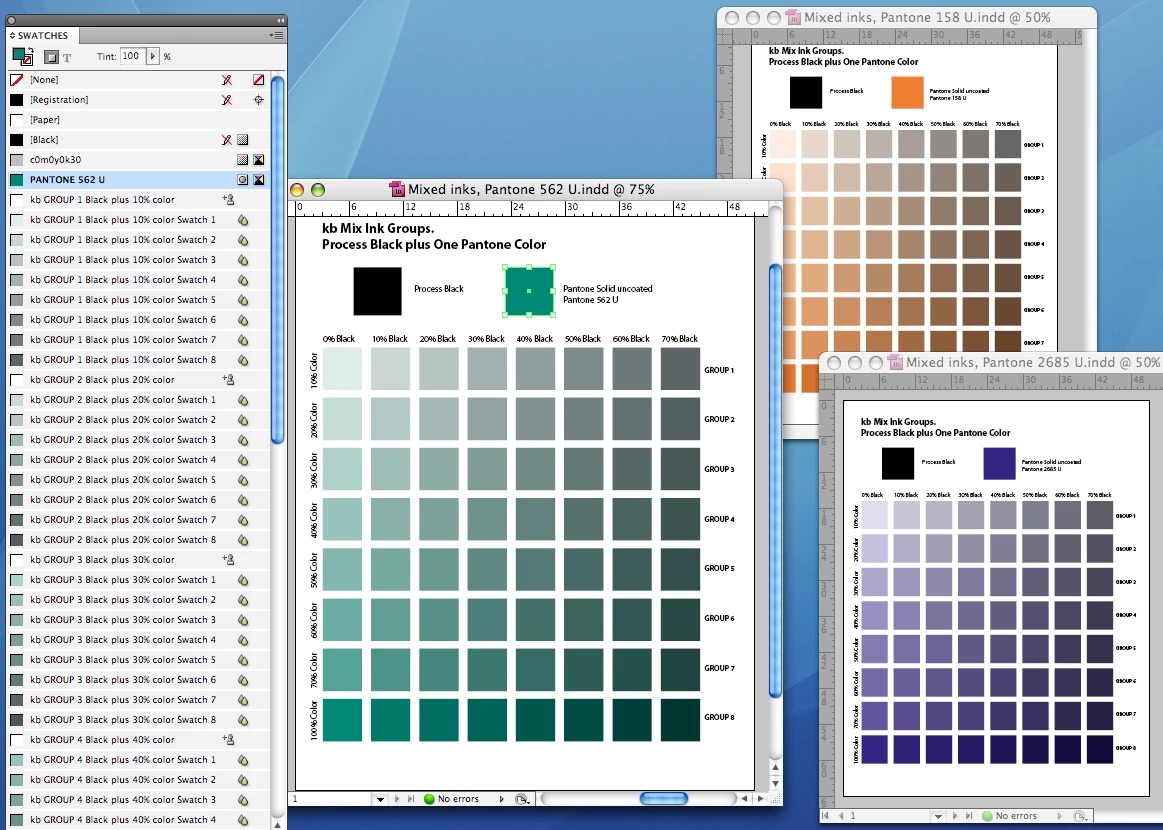
Task: Click the Fill/Stroke proxy in Swatches panel
Action: [x=22, y=56]
